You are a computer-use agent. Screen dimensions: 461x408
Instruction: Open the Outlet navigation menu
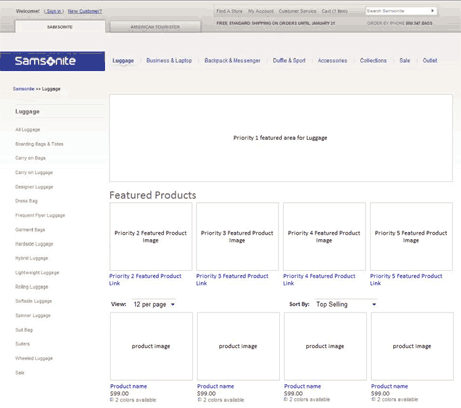430,61
